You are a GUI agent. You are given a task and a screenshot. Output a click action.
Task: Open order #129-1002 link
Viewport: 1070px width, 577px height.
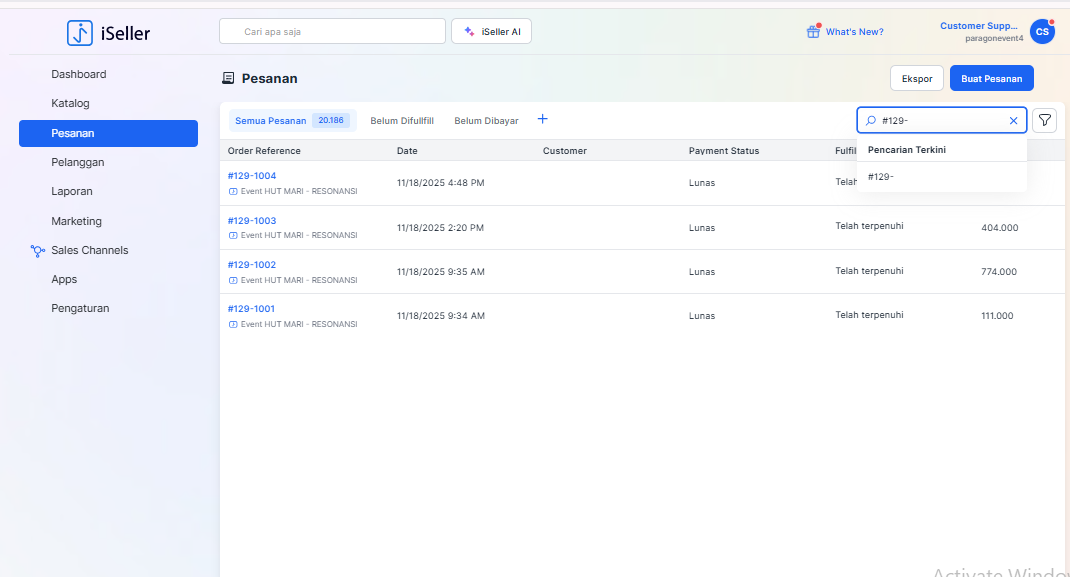coord(252,265)
